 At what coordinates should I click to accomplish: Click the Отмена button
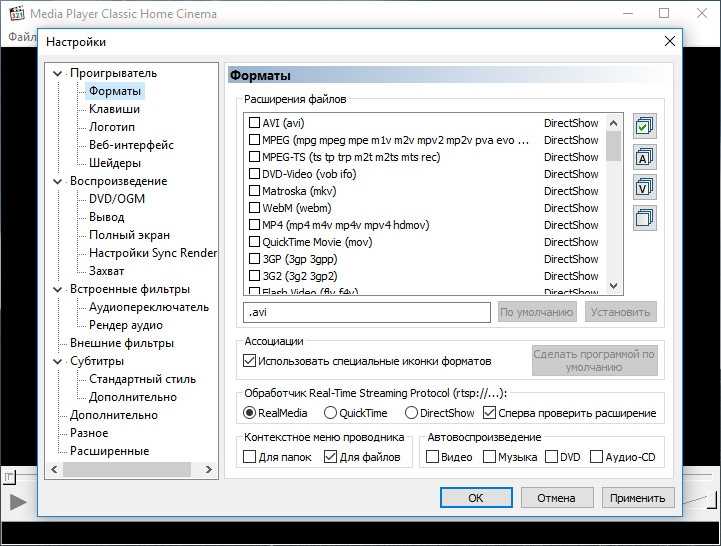556,498
